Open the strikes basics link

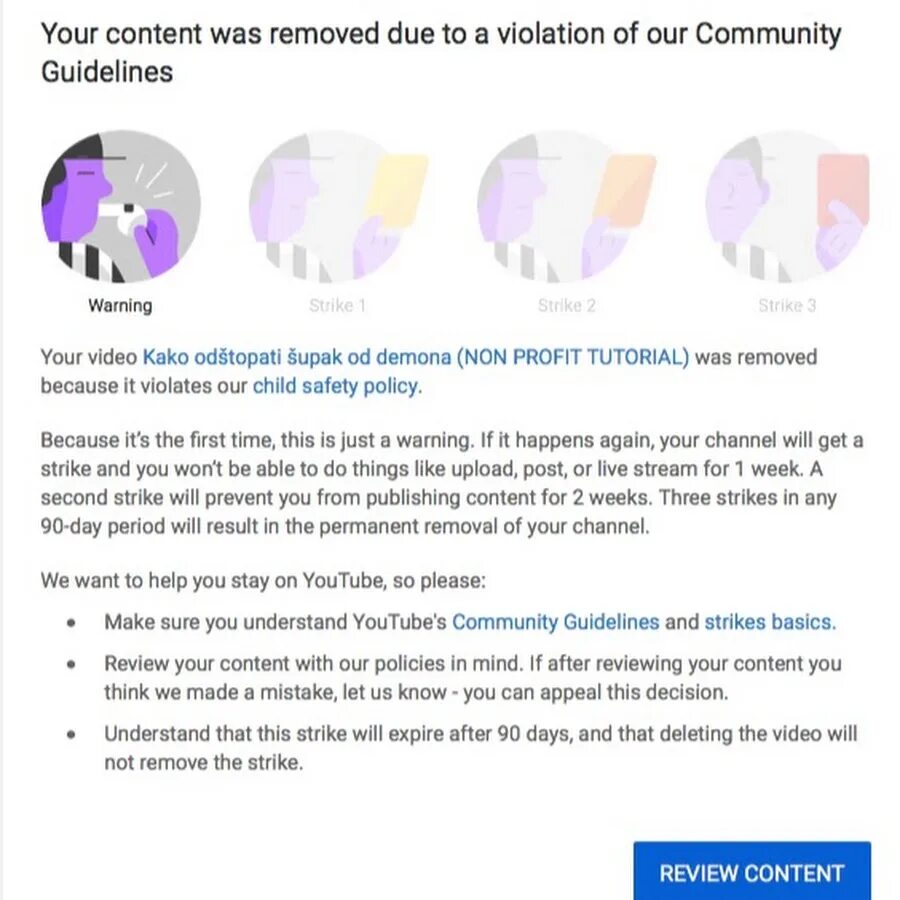click(x=770, y=622)
